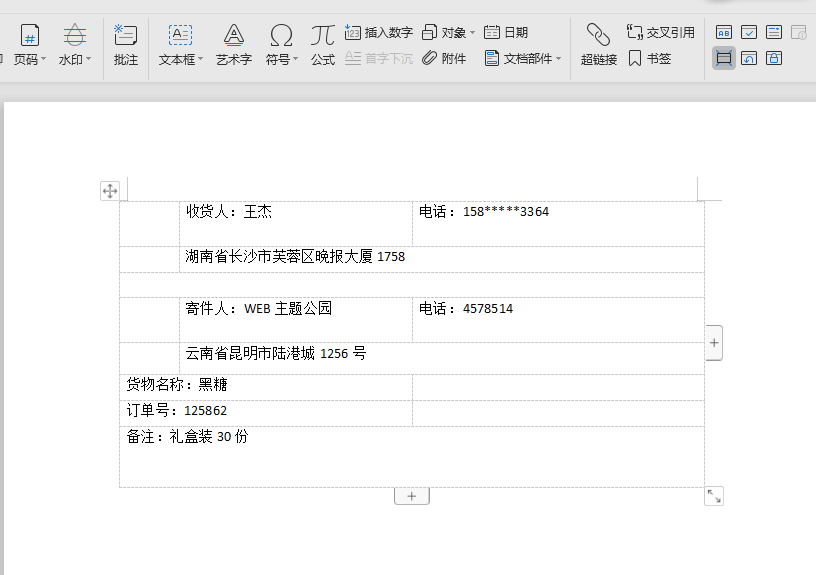Click the reset form fields icon

tap(748, 58)
